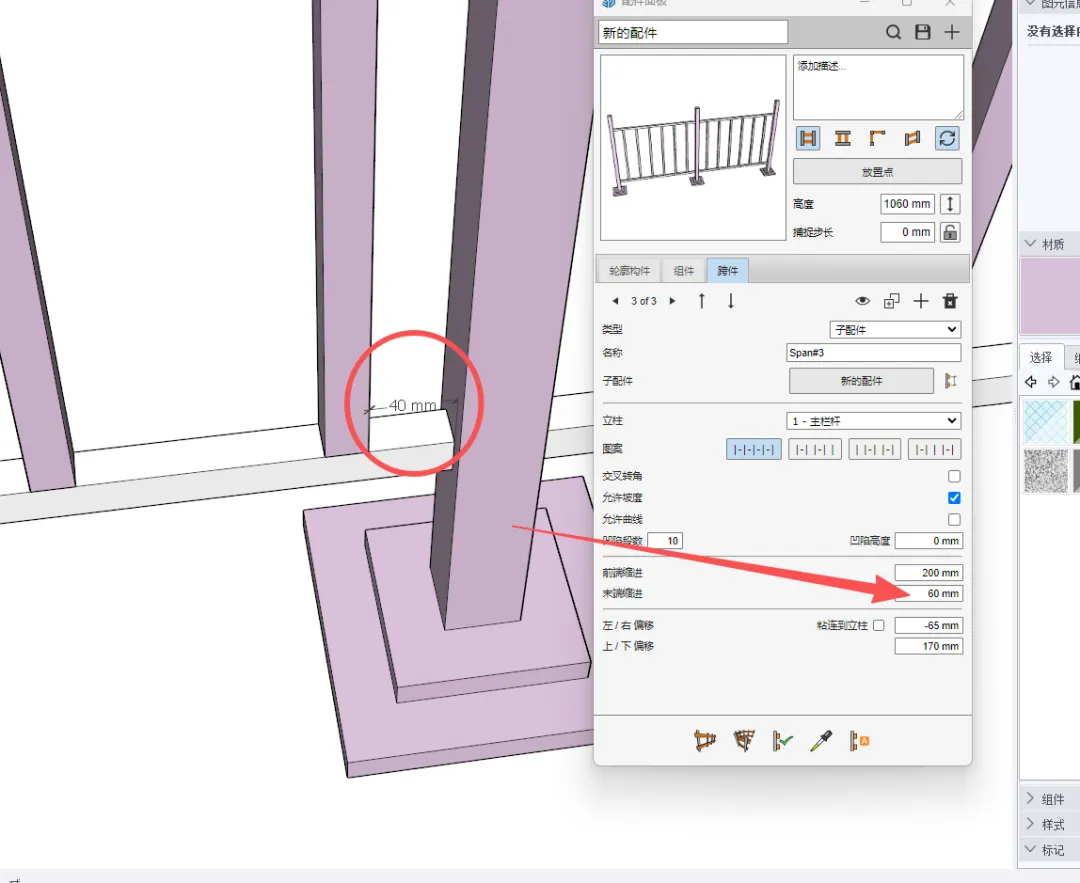
Task: Save the assembly with the floppy disk icon
Action: (923, 32)
